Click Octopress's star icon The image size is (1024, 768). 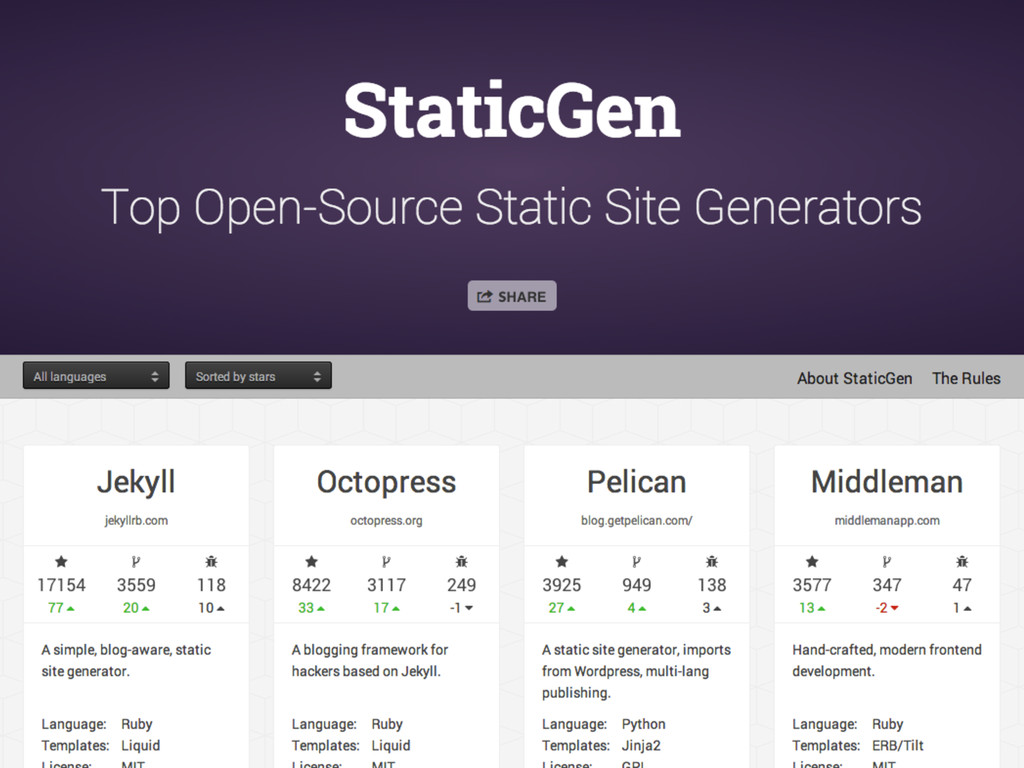(312, 562)
